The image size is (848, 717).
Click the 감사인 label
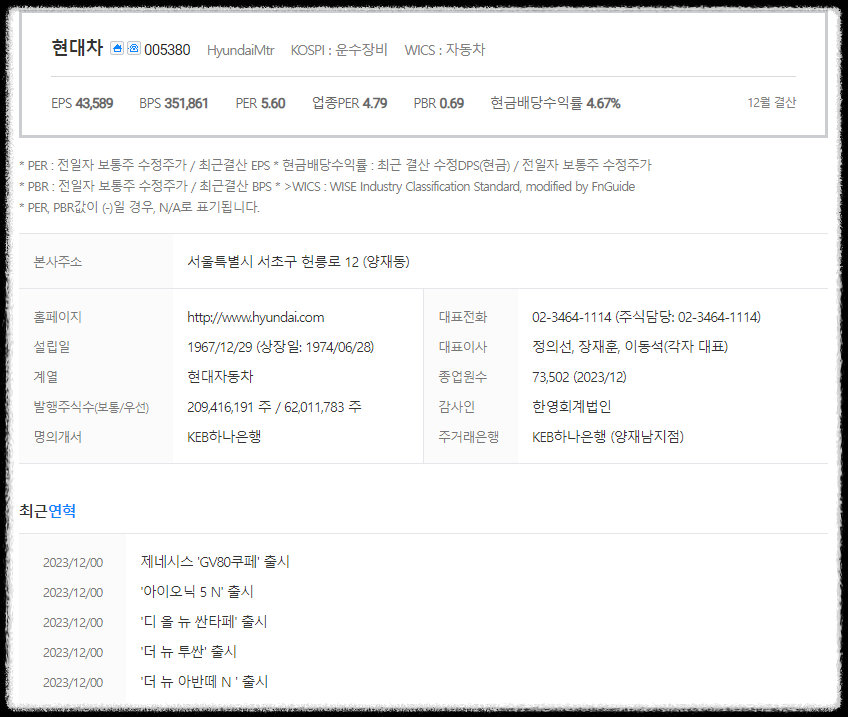(457, 407)
